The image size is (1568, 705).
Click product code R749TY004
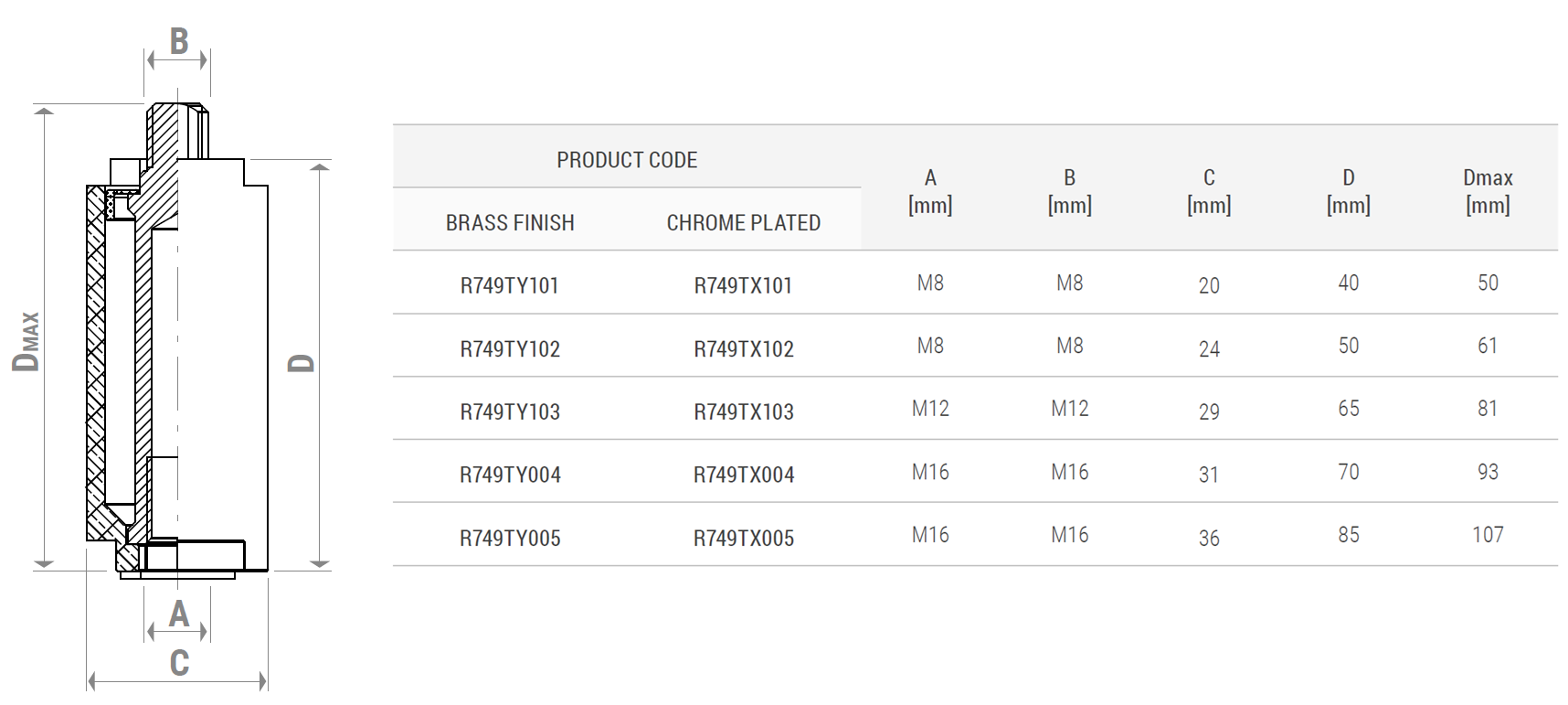[x=509, y=475]
